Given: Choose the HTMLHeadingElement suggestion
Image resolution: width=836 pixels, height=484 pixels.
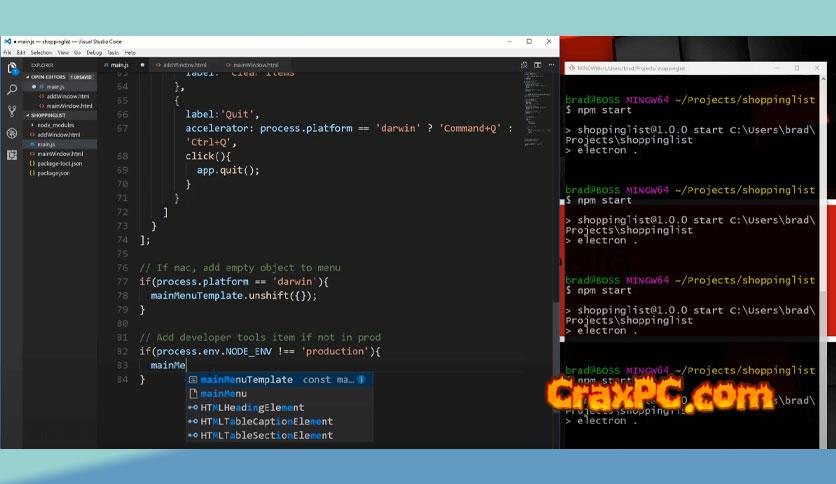Looking at the screenshot, I should [x=279, y=407].
